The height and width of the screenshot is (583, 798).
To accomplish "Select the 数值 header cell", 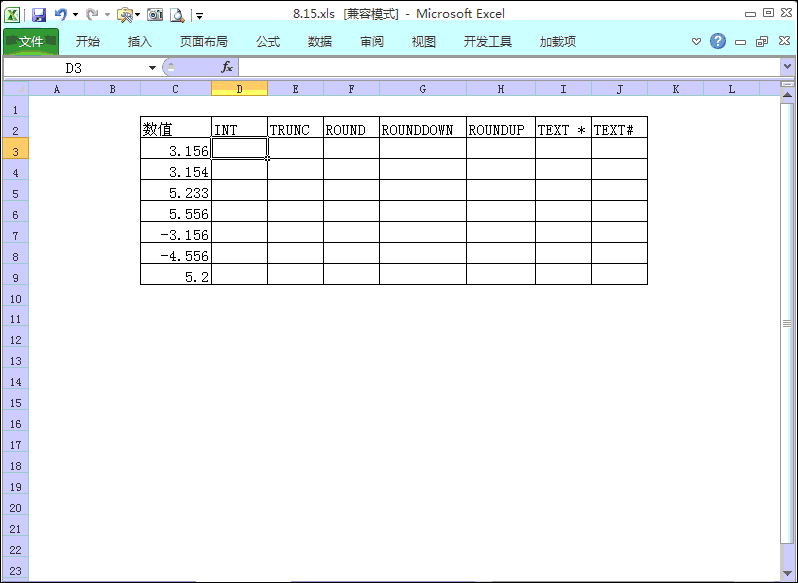I will 176,127.
